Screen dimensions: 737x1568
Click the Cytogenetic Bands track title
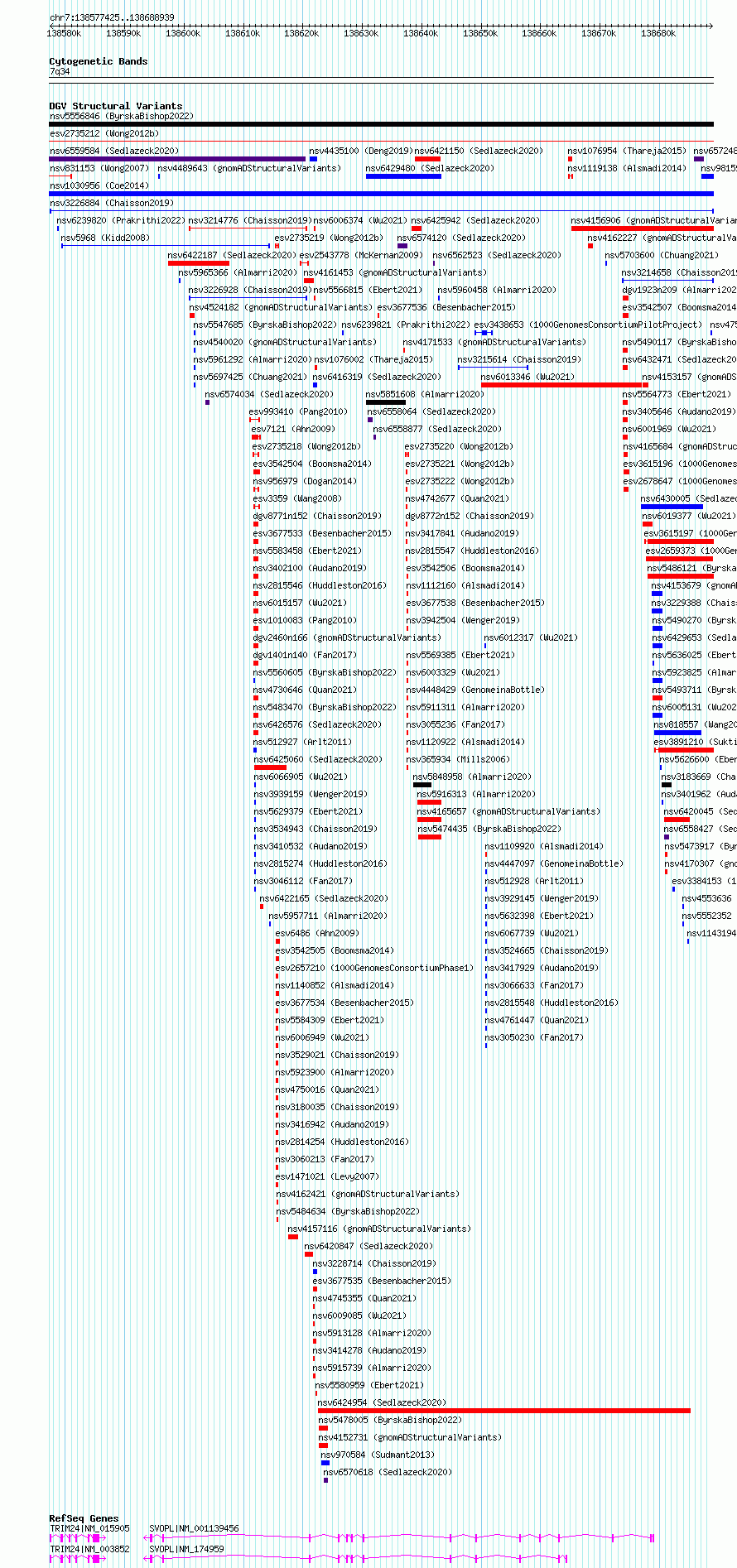tap(99, 61)
